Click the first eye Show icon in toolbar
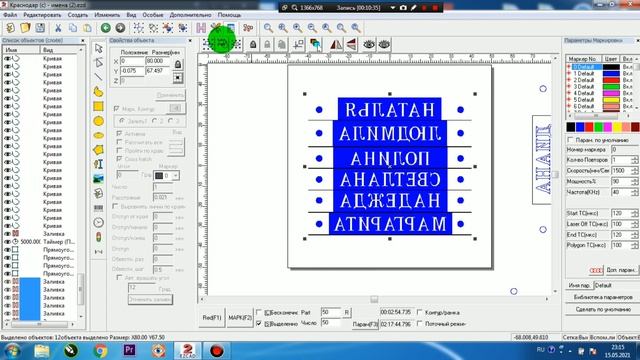The height and width of the screenshot is (360, 640). tap(369, 44)
